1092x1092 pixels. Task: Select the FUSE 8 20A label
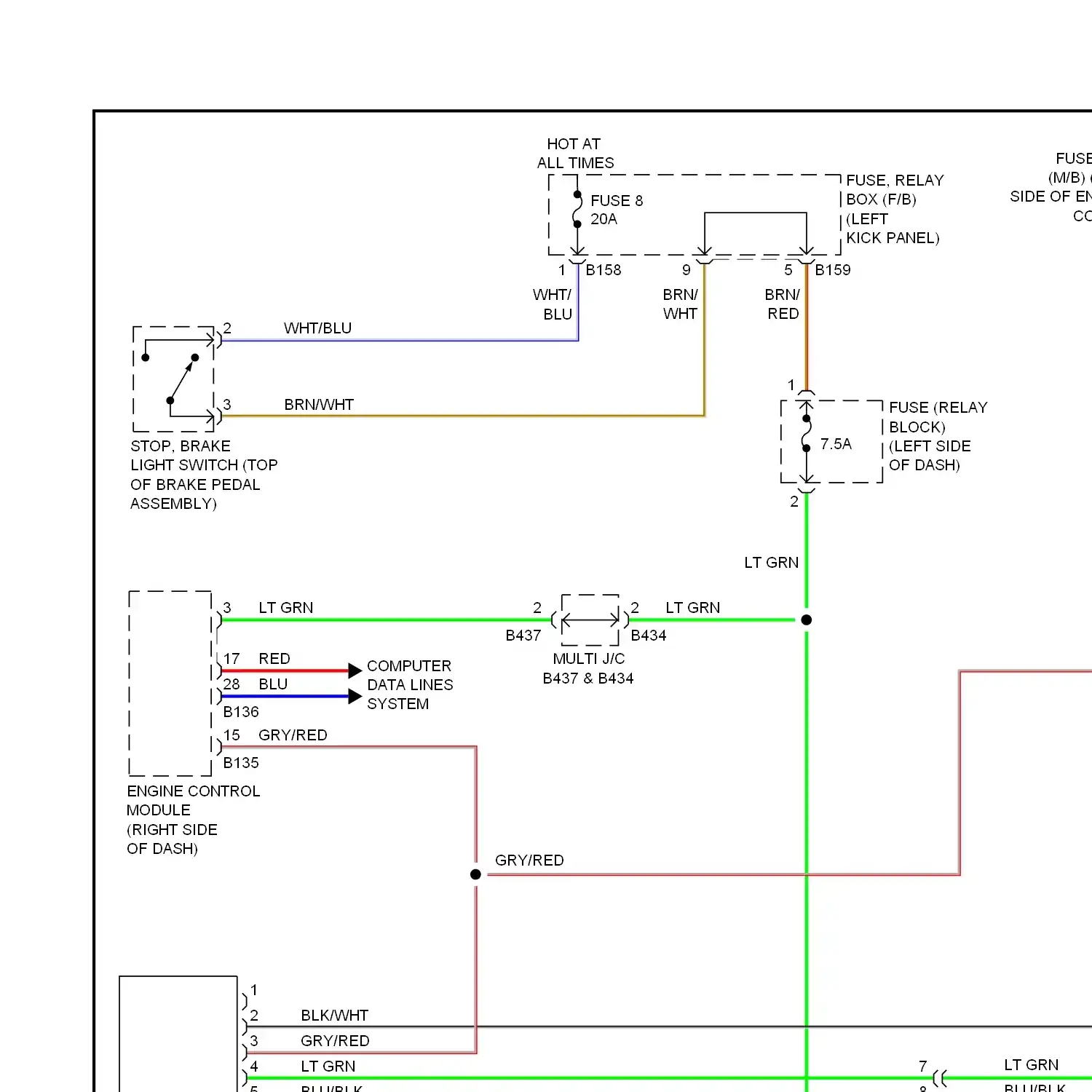coord(617,210)
